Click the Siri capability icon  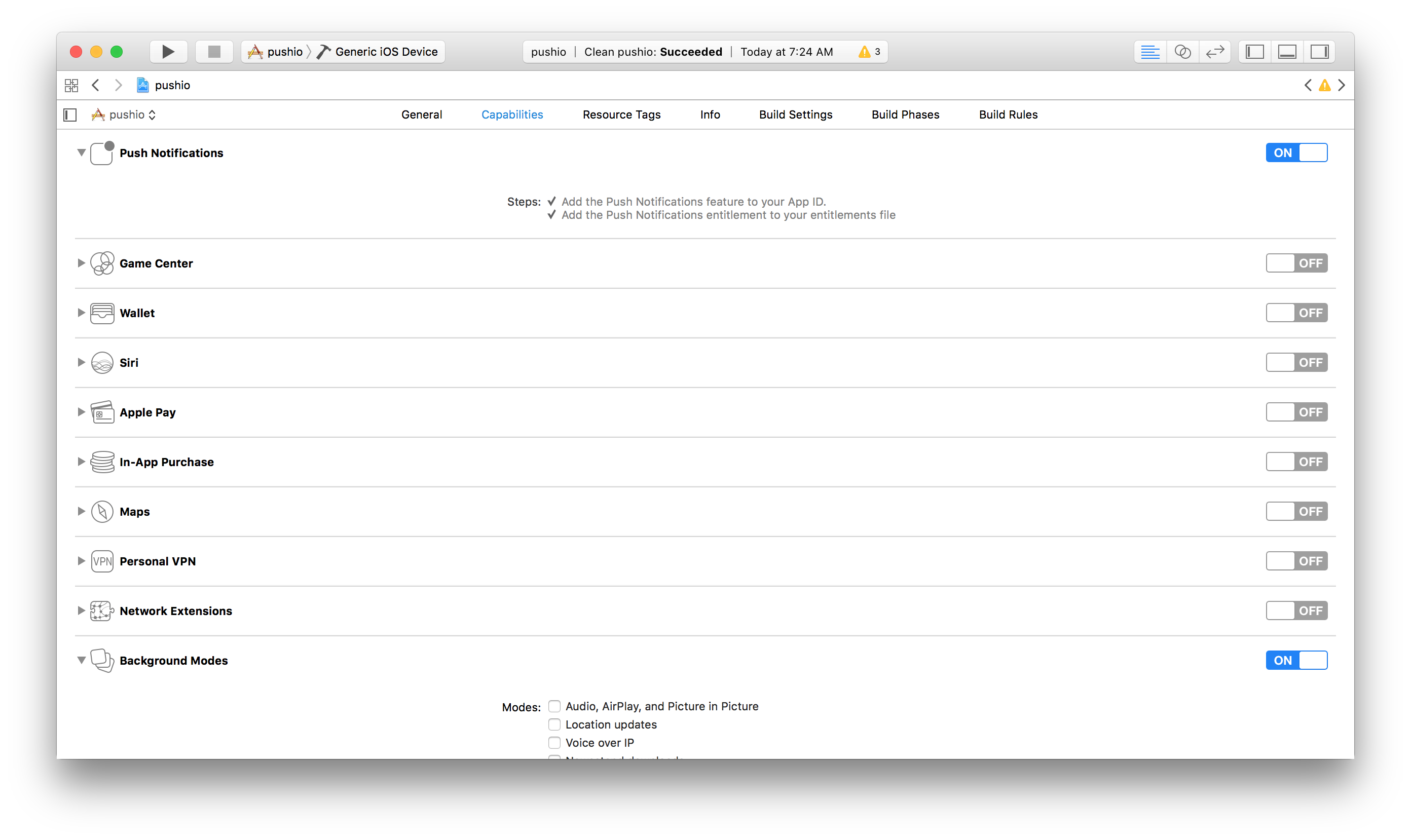coord(102,363)
